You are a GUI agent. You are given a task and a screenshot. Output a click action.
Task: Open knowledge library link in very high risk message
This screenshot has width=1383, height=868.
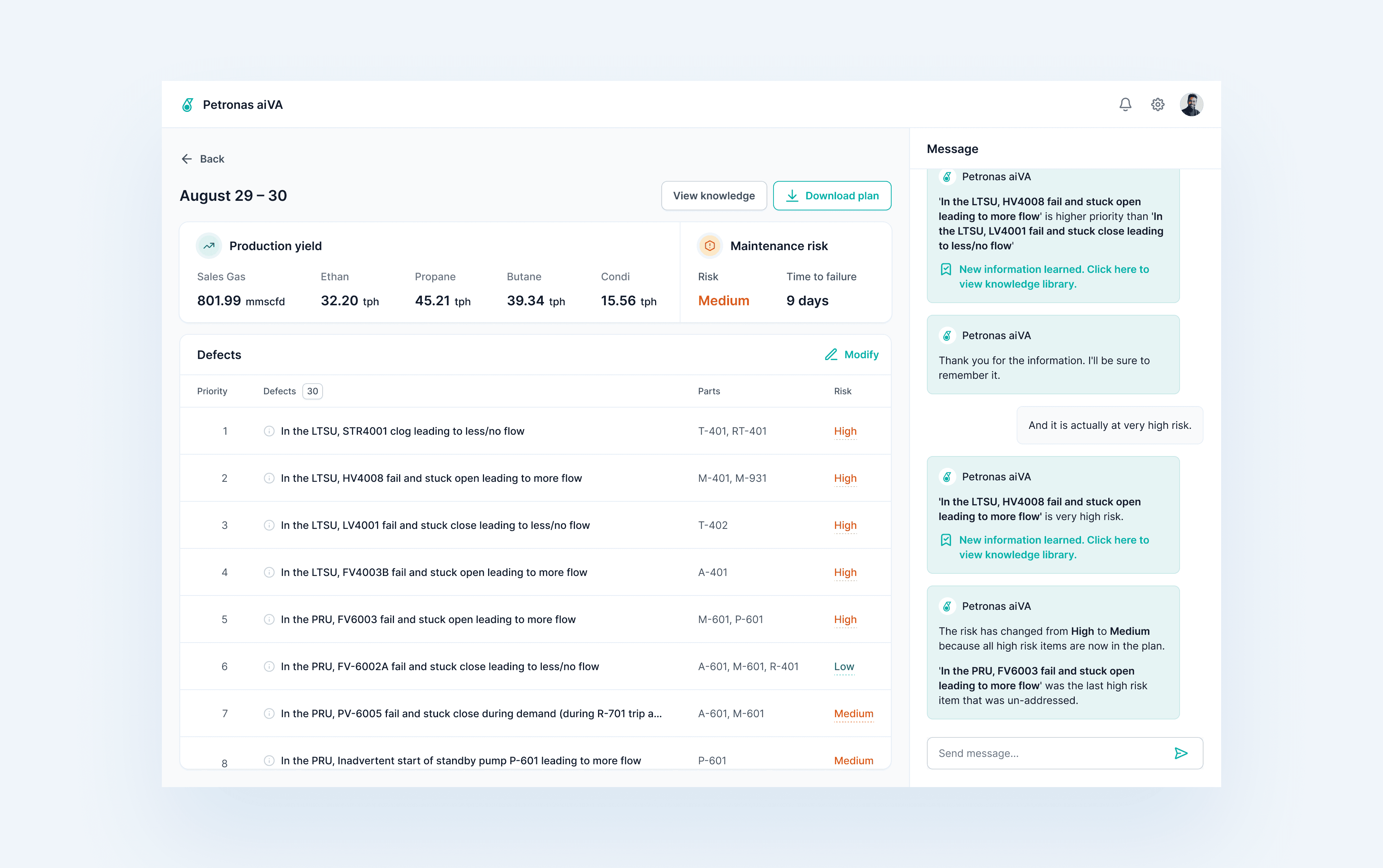point(1053,547)
